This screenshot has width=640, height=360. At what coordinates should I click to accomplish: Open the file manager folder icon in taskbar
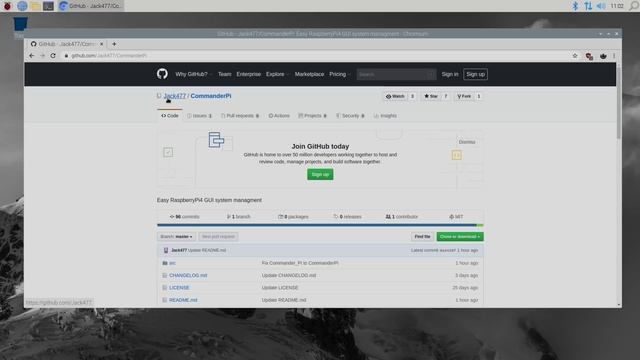[35, 6]
